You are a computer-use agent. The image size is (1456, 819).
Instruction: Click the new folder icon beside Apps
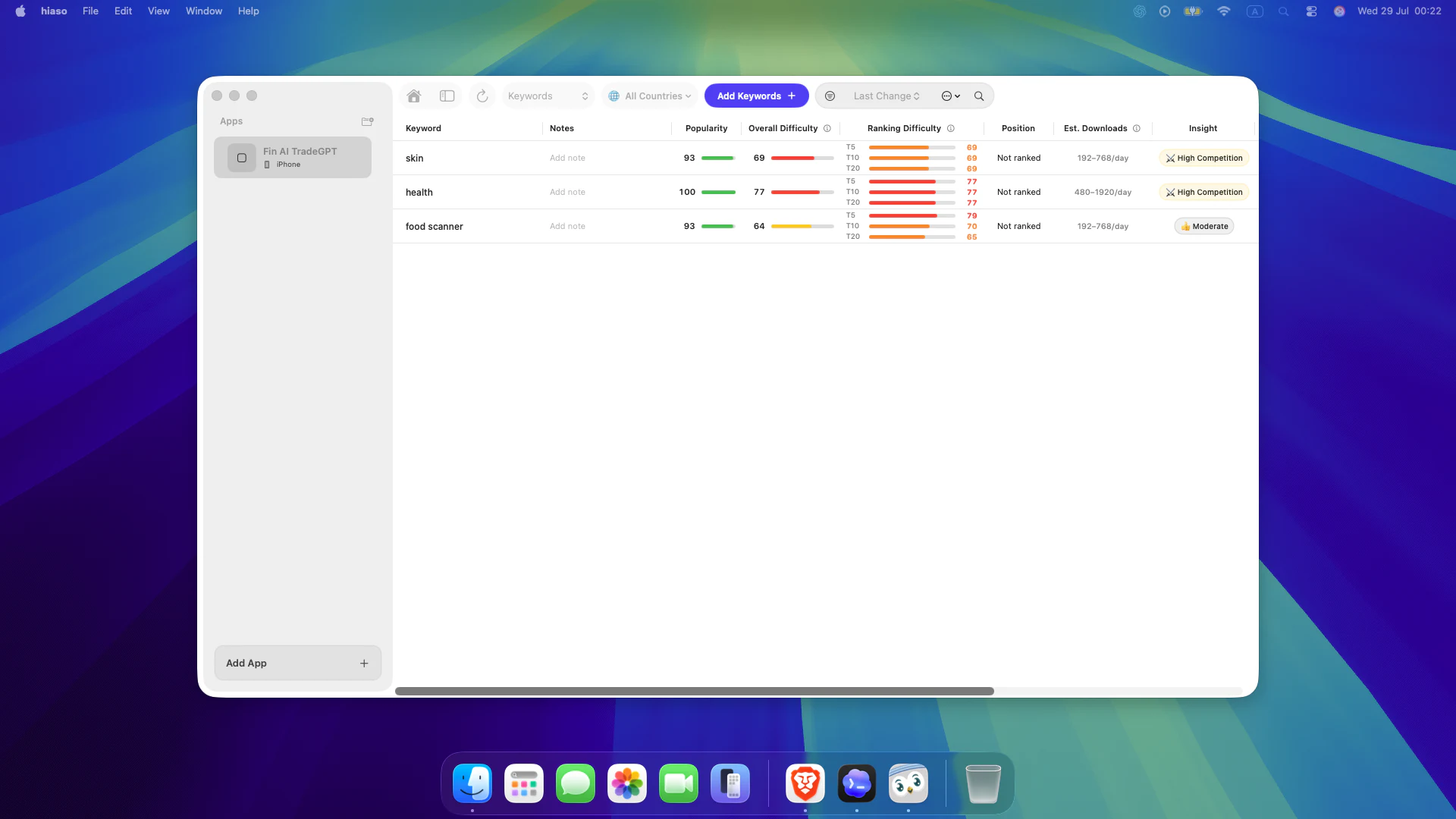368,121
